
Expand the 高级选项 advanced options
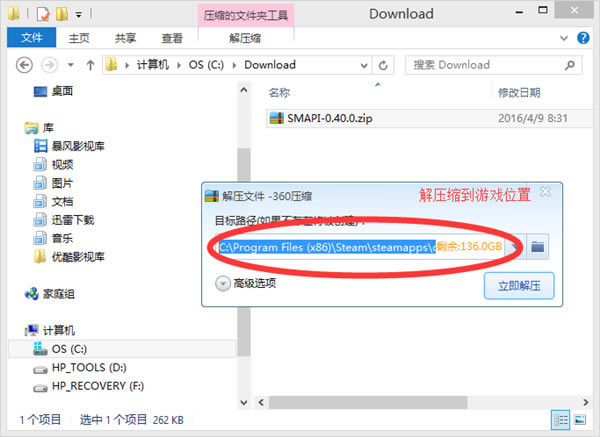(x=223, y=283)
